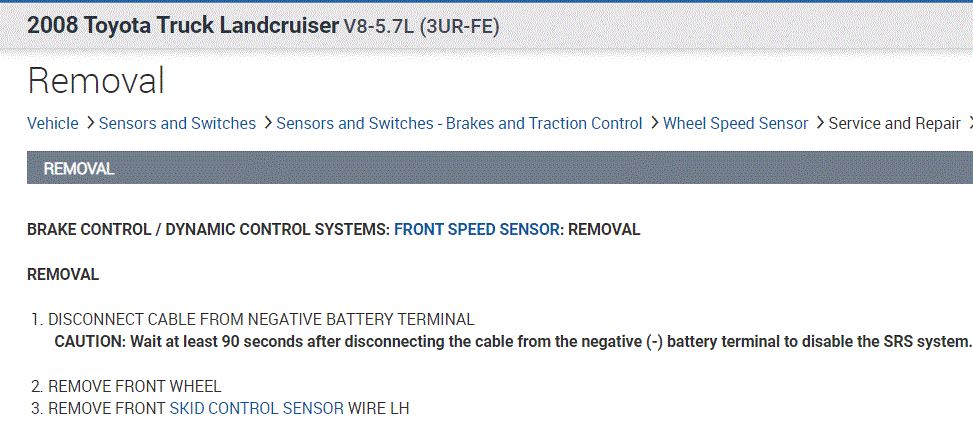This screenshot has width=973, height=433.
Task: Click step 1 Disconnect Cable from Negative Battery
Action: (260, 319)
